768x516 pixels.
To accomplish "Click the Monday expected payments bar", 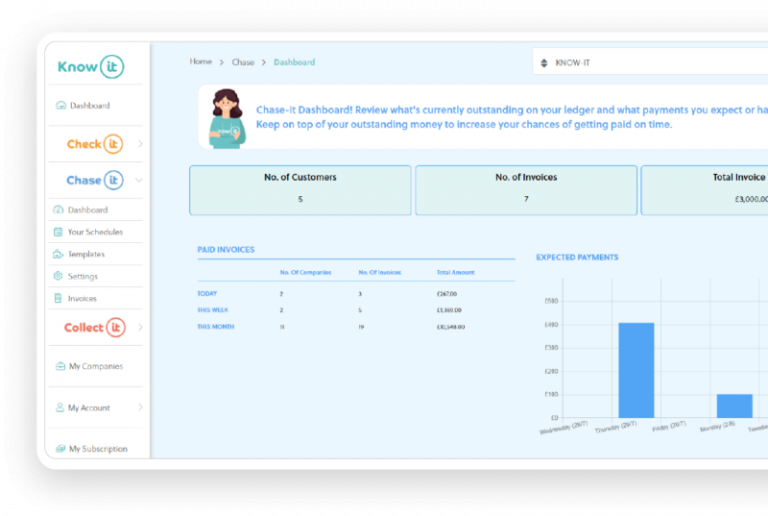I will (x=735, y=406).
